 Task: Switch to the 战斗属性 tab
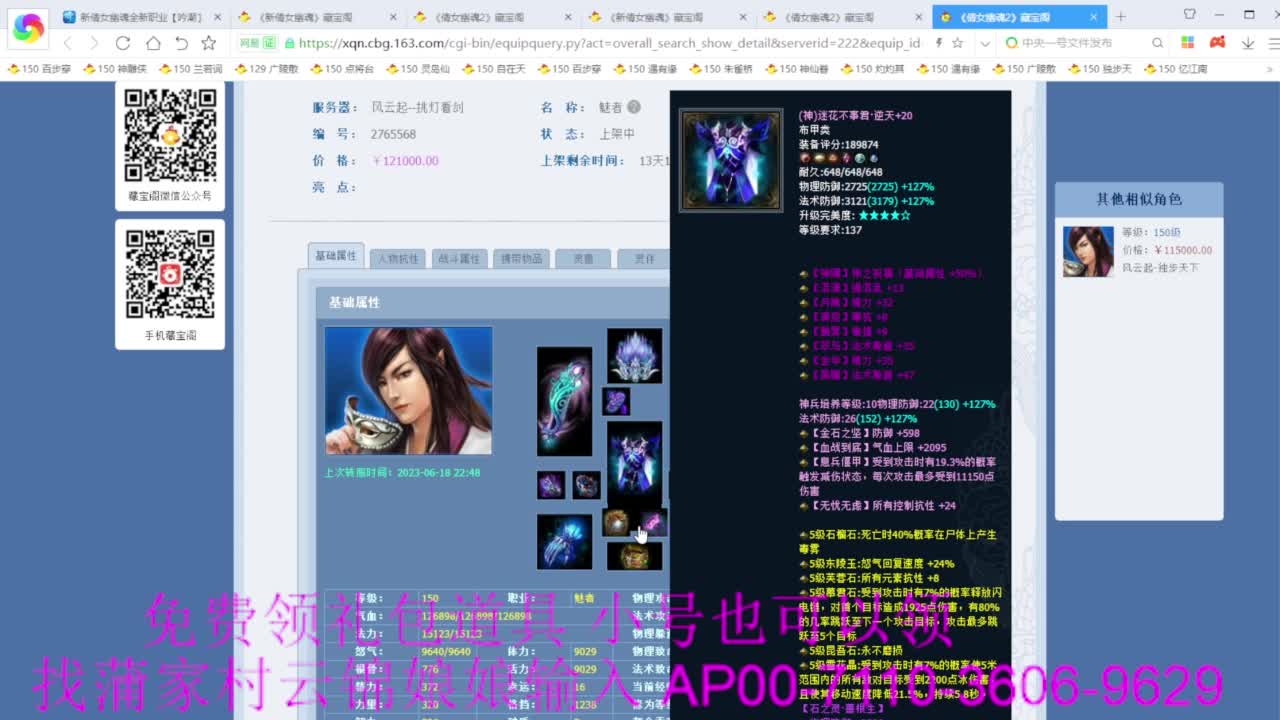pos(460,257)
